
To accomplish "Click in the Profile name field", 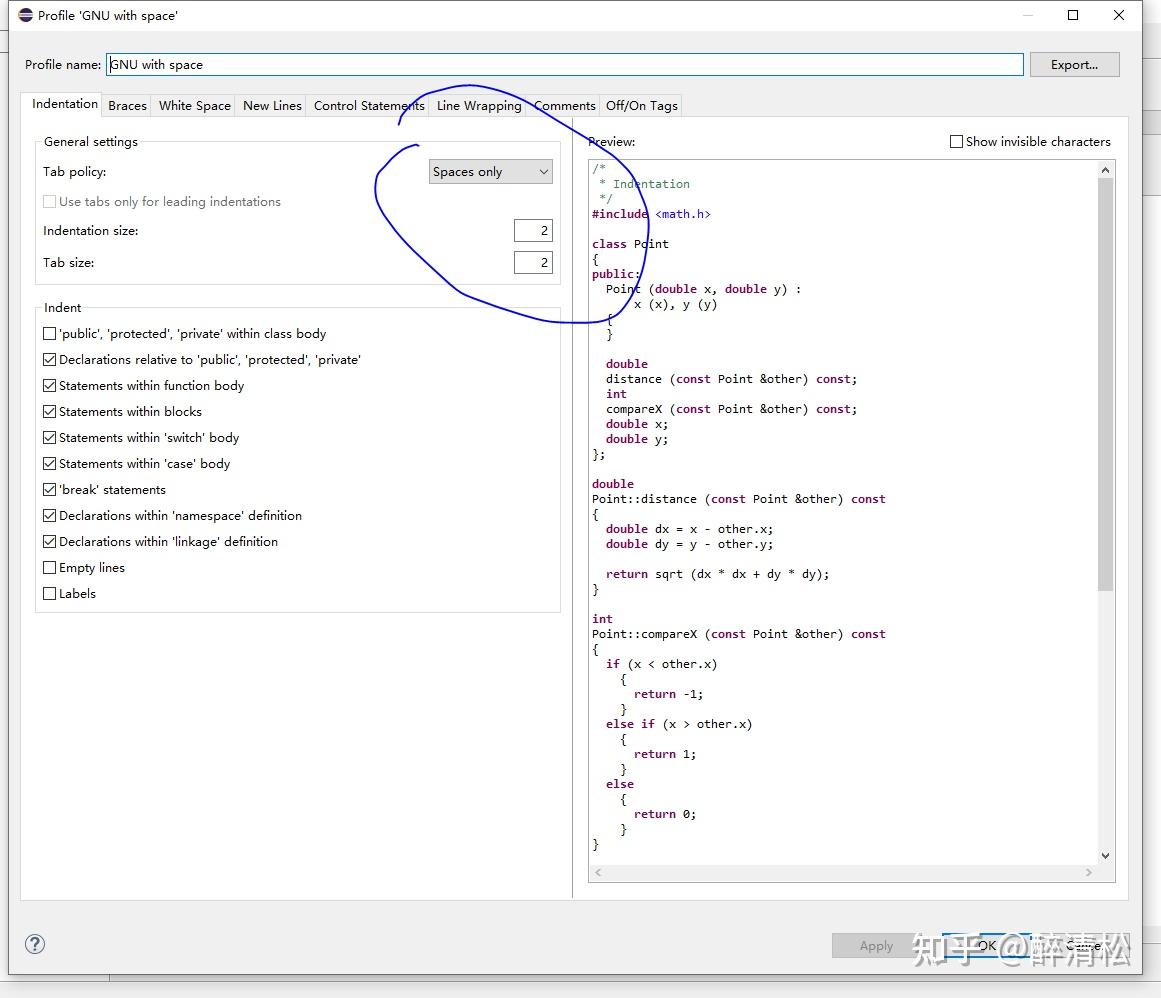I will pos(565,65).
